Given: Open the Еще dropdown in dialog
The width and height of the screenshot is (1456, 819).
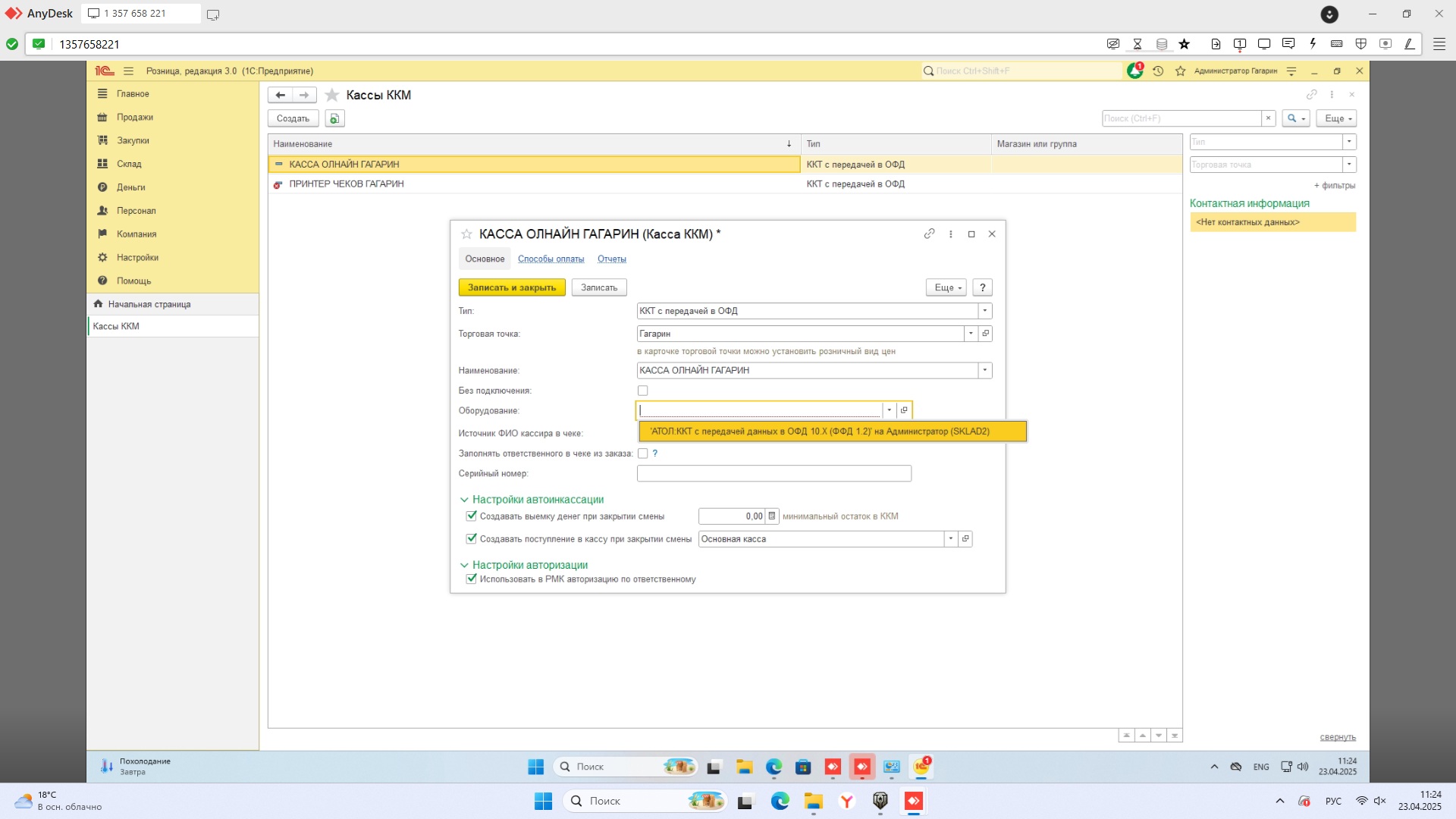Looking at the screenshot, I should click(946, 288).
